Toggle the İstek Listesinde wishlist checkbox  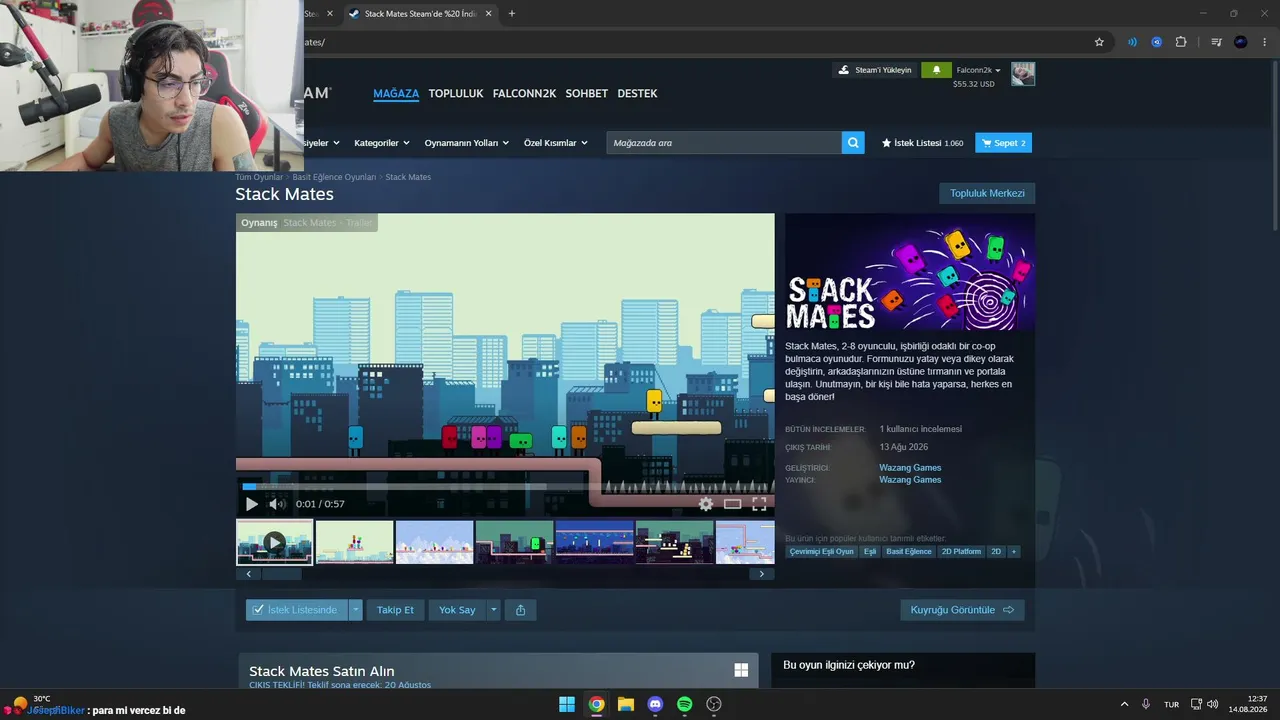[258, 610]
